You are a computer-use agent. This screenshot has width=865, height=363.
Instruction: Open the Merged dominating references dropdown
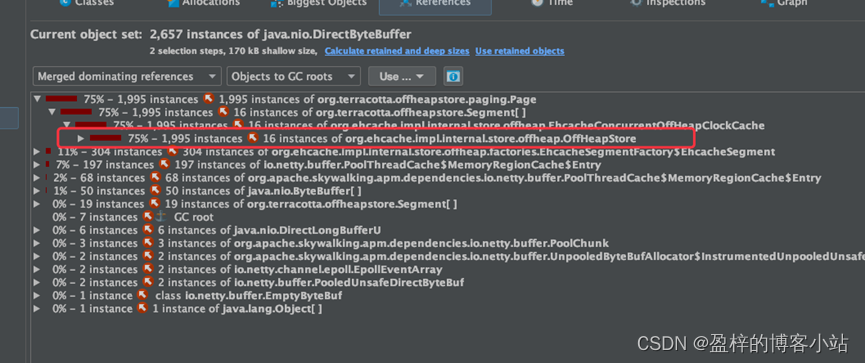(x=127, y=76)
